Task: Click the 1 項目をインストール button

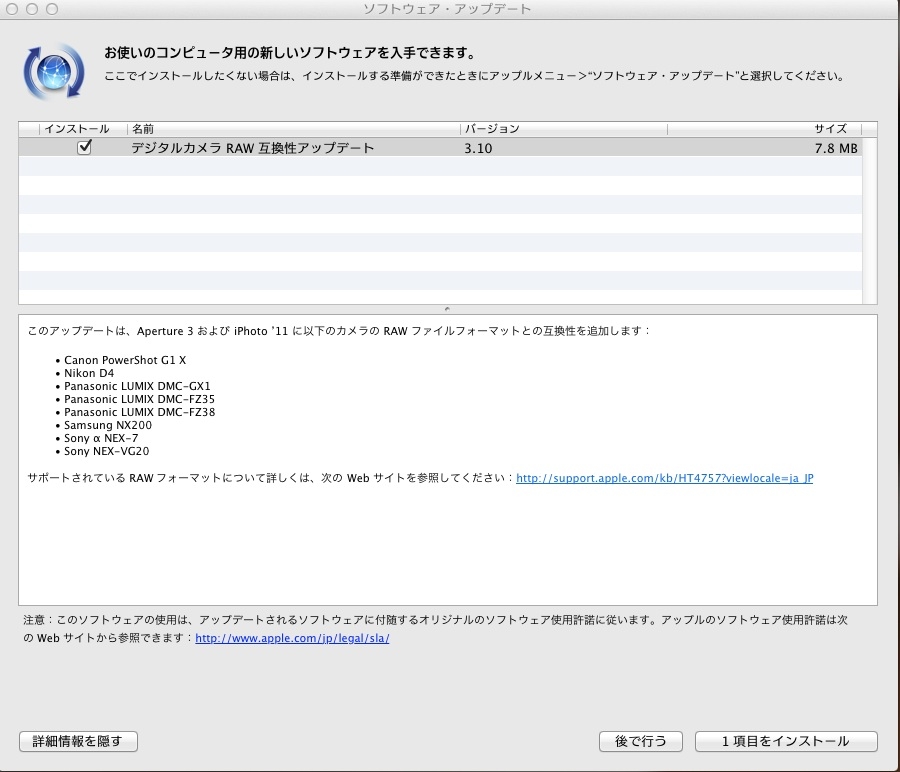Action: click(786, 742)
